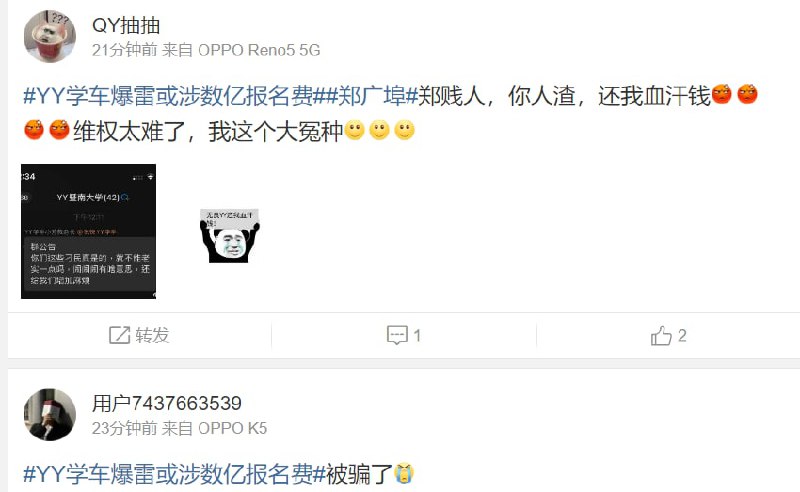Open comments via speech bubble icon
This screenshot has height=492, width=800.
tap(397, 335)
